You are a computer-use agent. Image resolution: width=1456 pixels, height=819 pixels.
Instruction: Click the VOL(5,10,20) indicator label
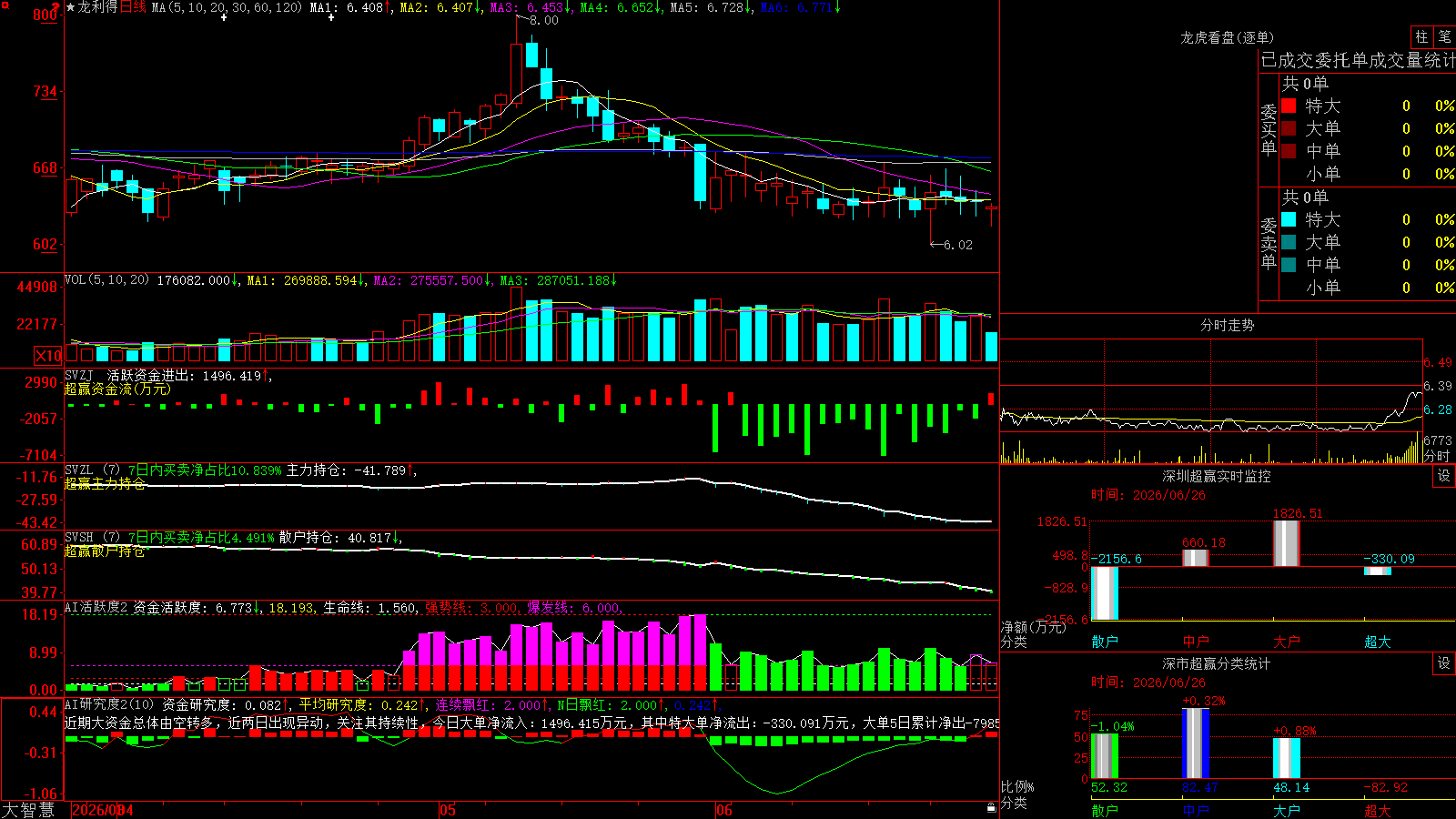pos(107,280)
